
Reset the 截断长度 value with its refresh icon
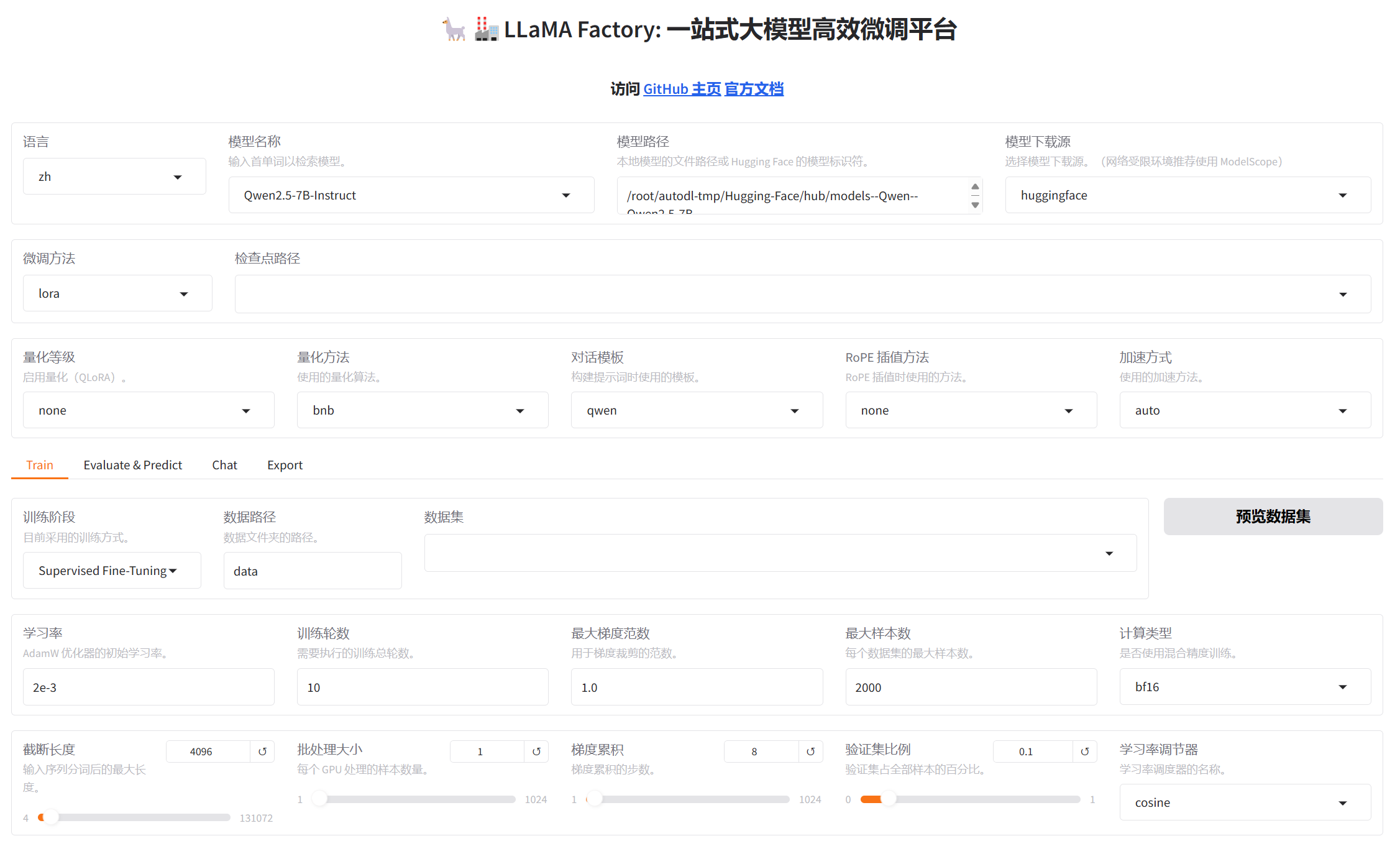(262, 751)
